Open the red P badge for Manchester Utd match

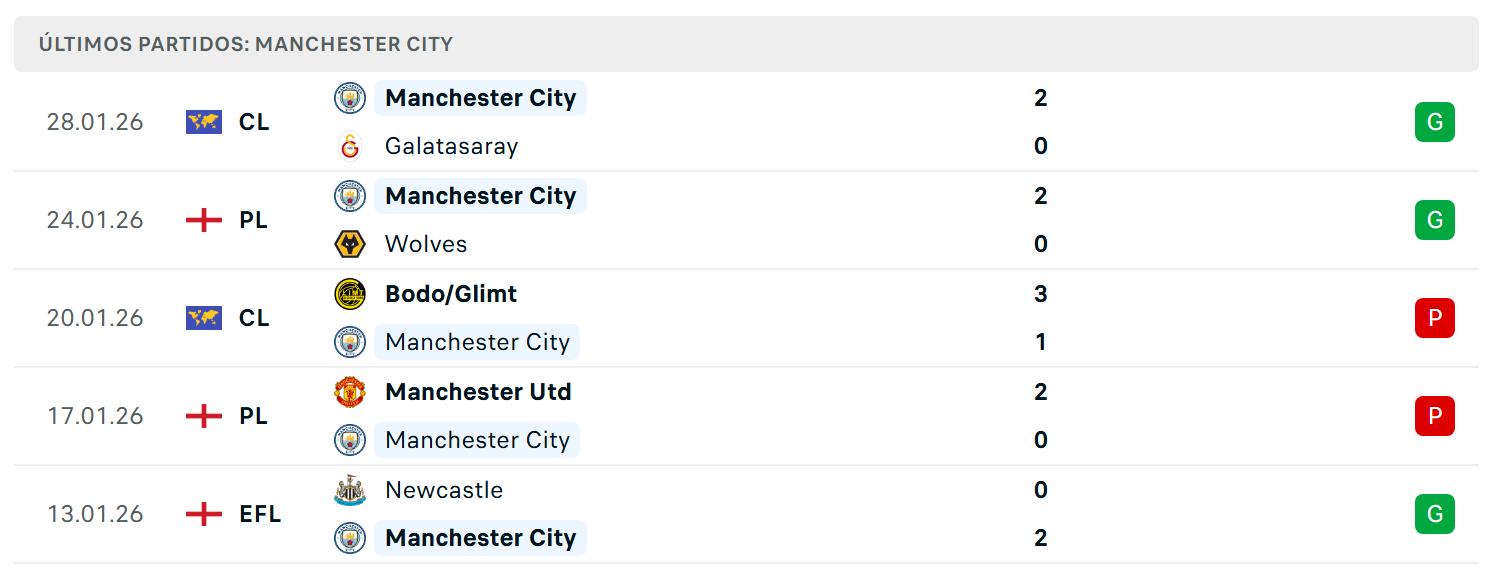tap(1435, 416)
